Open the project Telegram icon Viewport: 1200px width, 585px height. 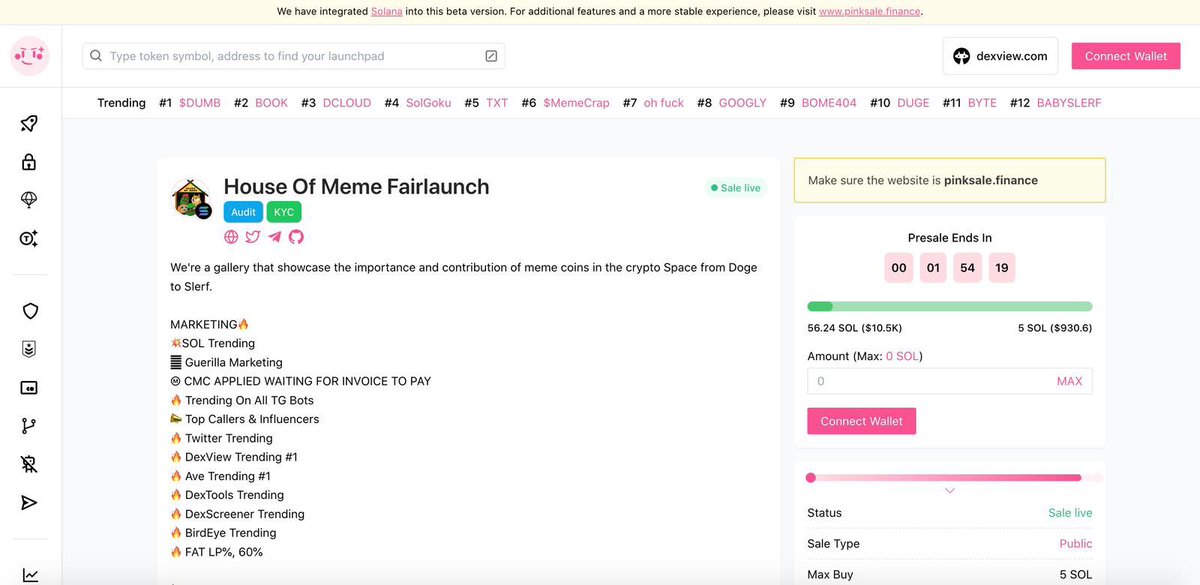point(275,237)
